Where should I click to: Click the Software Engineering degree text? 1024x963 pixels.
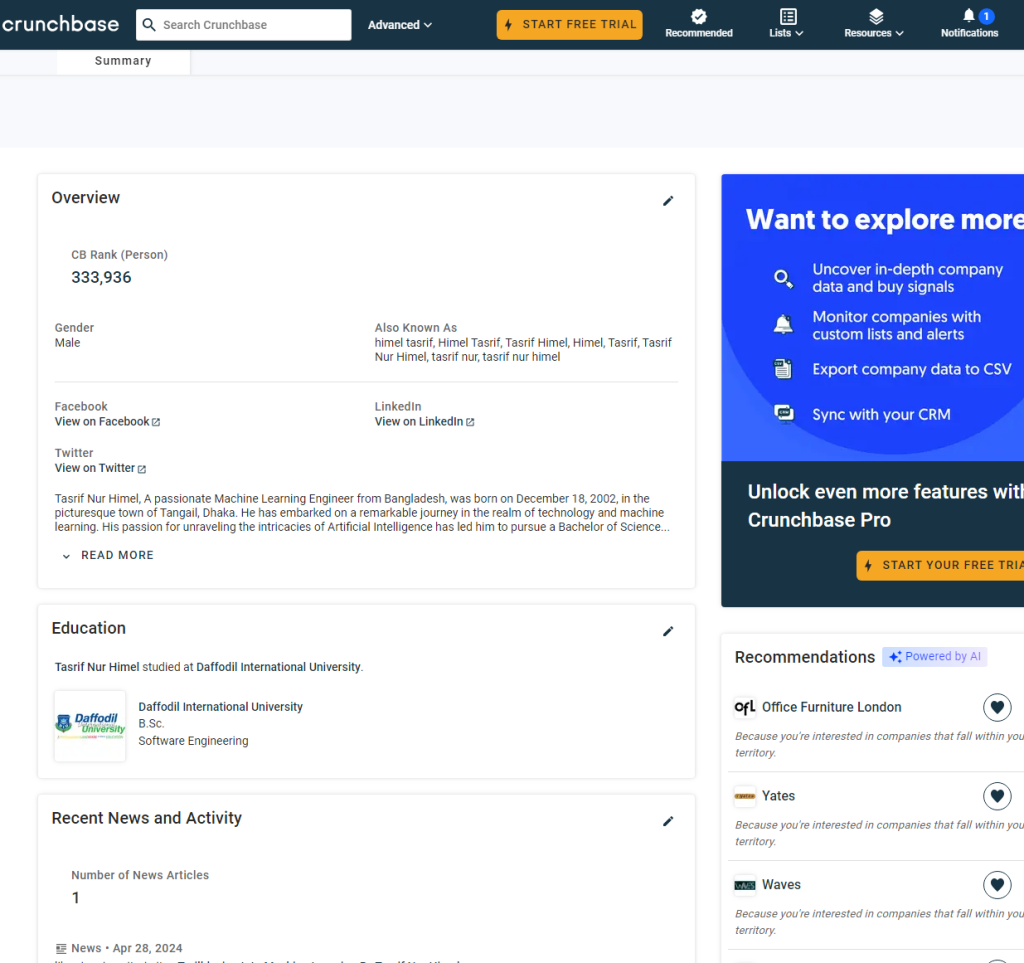point(193,741)
